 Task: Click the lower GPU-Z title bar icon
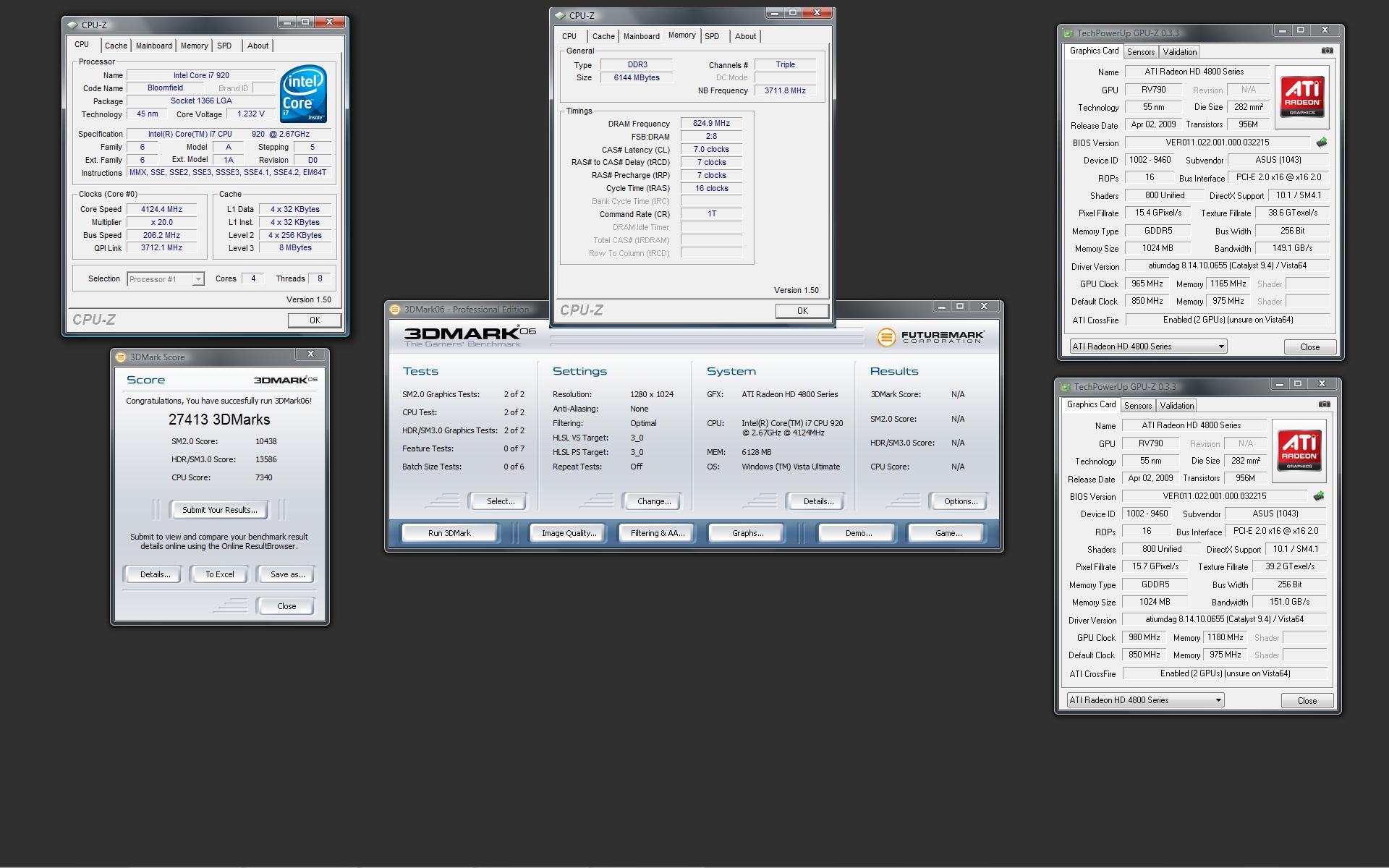1065,386
